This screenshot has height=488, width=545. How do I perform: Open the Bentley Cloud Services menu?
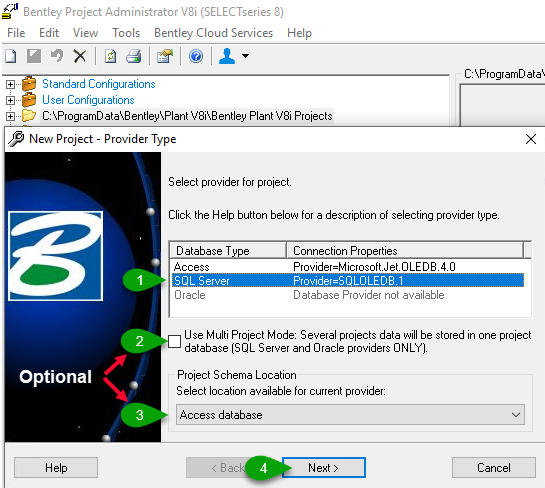pos(214,33)
